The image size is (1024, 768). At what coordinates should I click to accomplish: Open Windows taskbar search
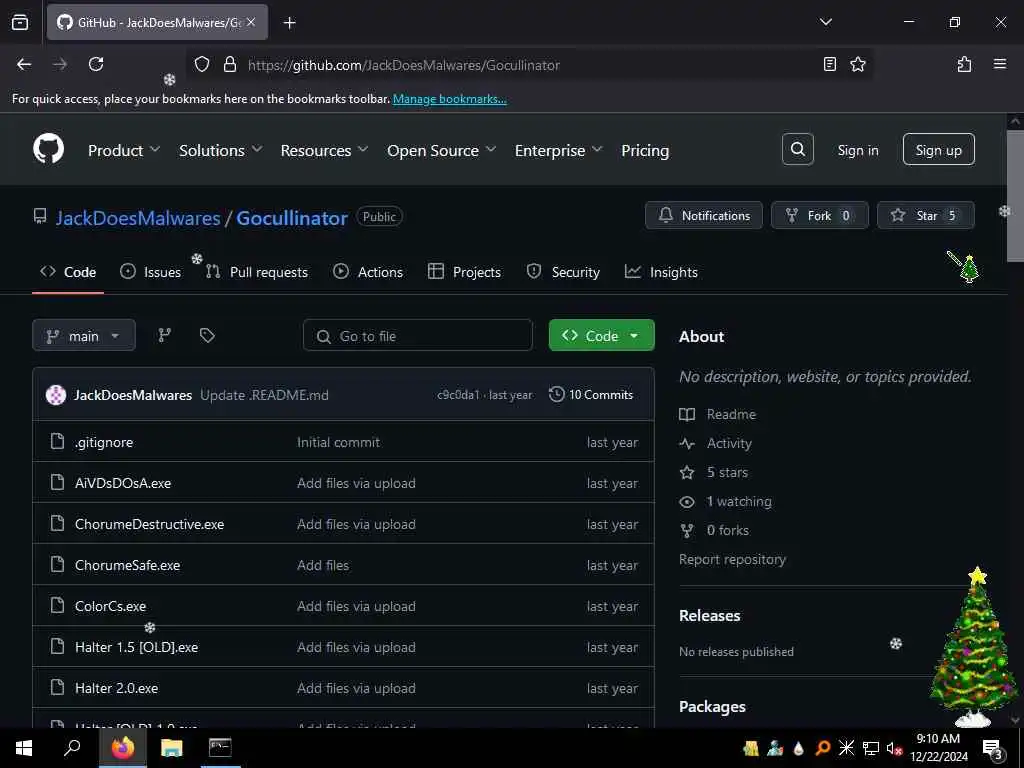(72, 748)
